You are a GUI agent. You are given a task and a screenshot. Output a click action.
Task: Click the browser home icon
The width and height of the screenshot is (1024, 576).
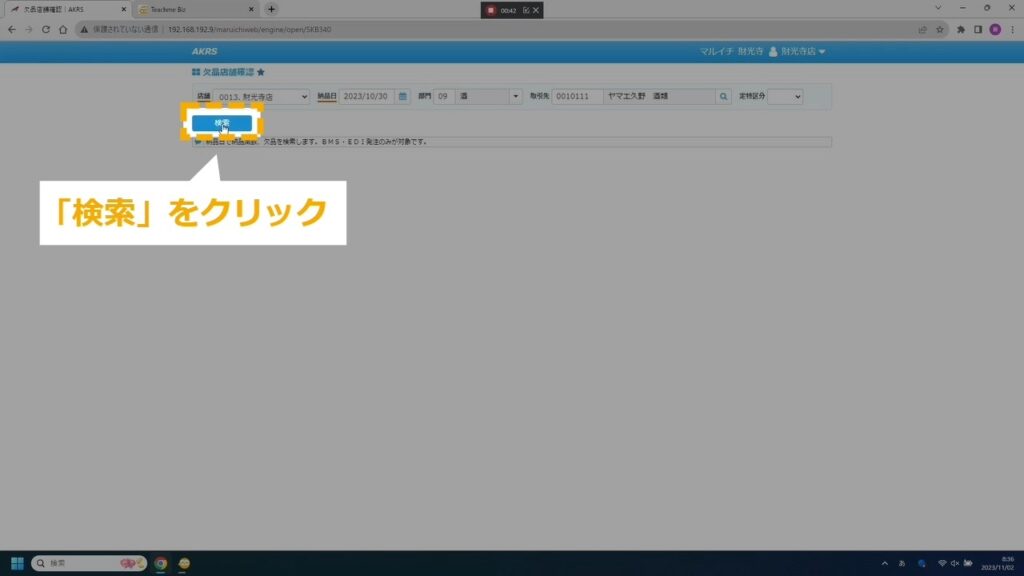click(63, 29)
